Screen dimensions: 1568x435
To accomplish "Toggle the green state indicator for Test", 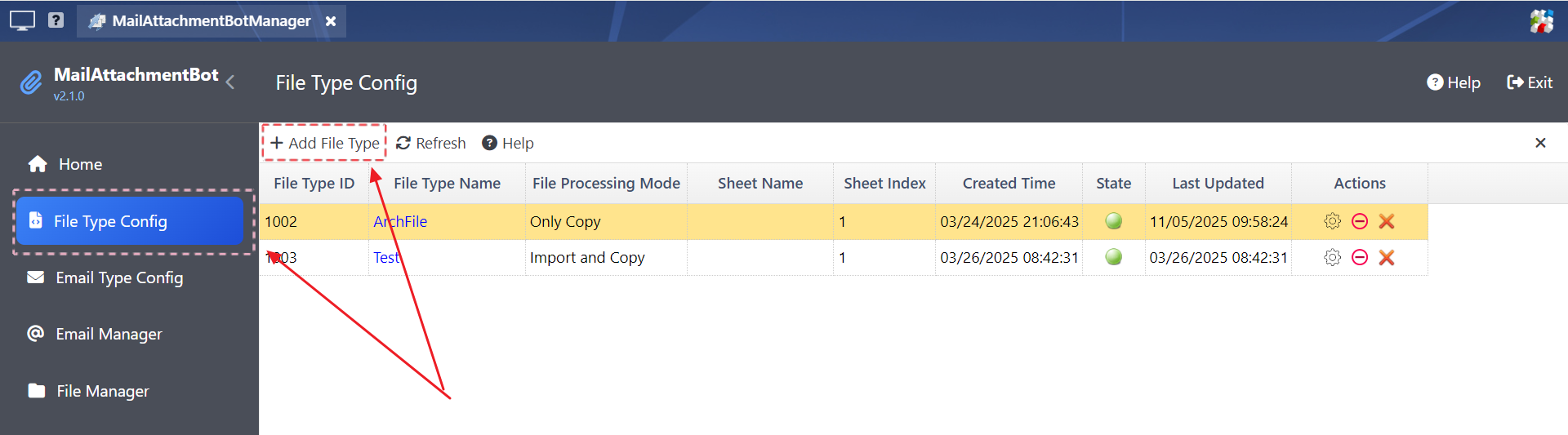I will (1113, 257).
